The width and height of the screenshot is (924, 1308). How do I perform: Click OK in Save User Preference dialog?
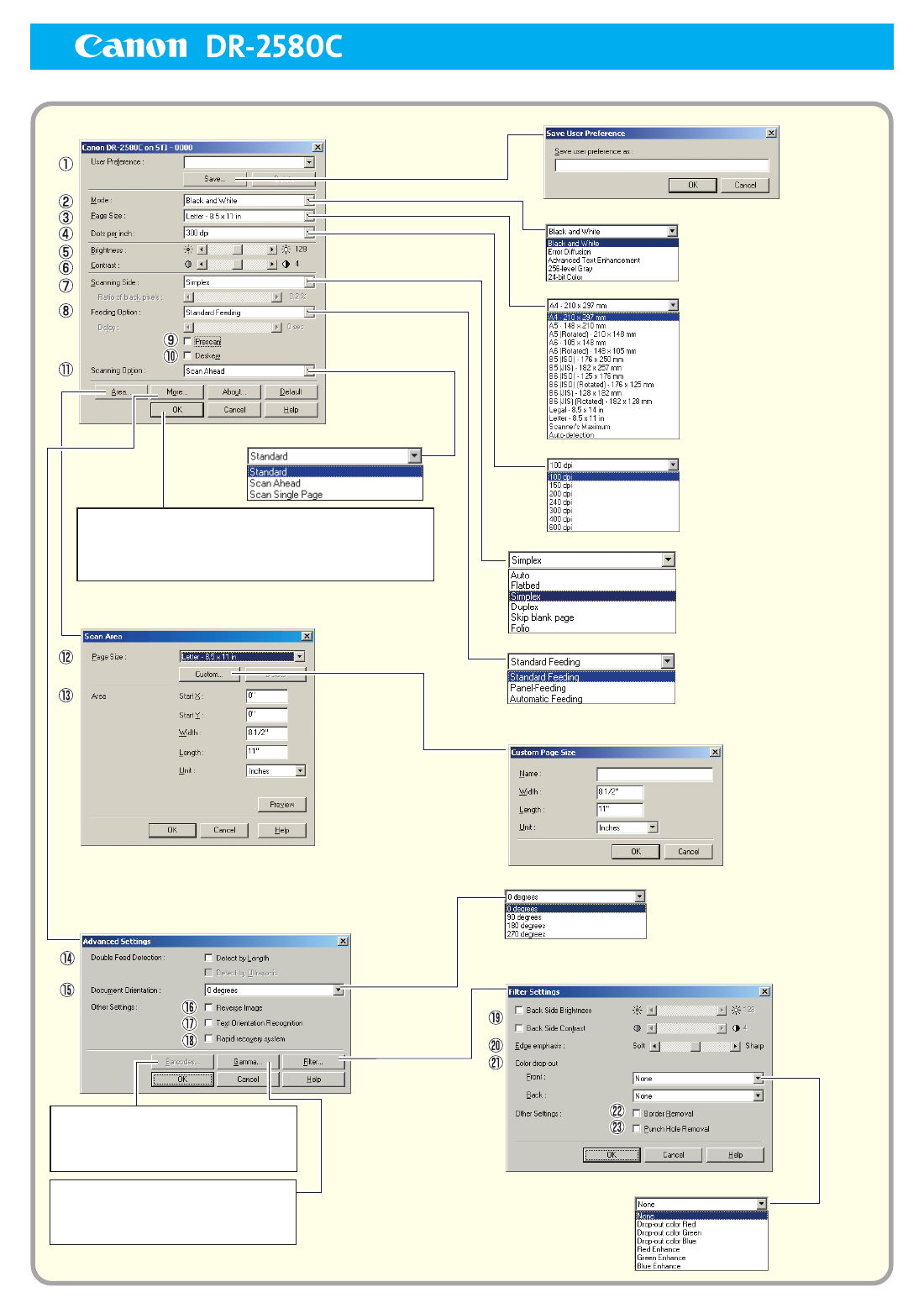(x=693, y=186)
